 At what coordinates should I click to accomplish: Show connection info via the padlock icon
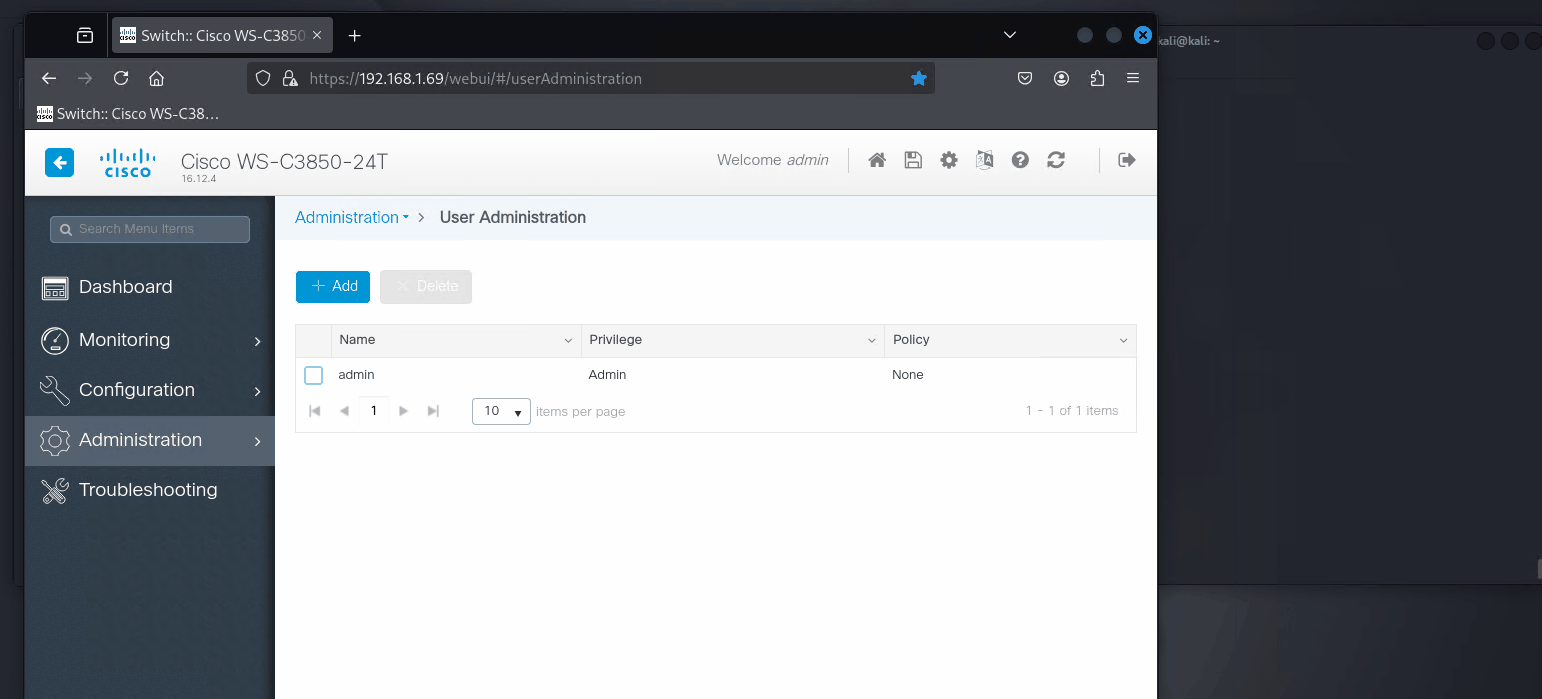point(290,78)
